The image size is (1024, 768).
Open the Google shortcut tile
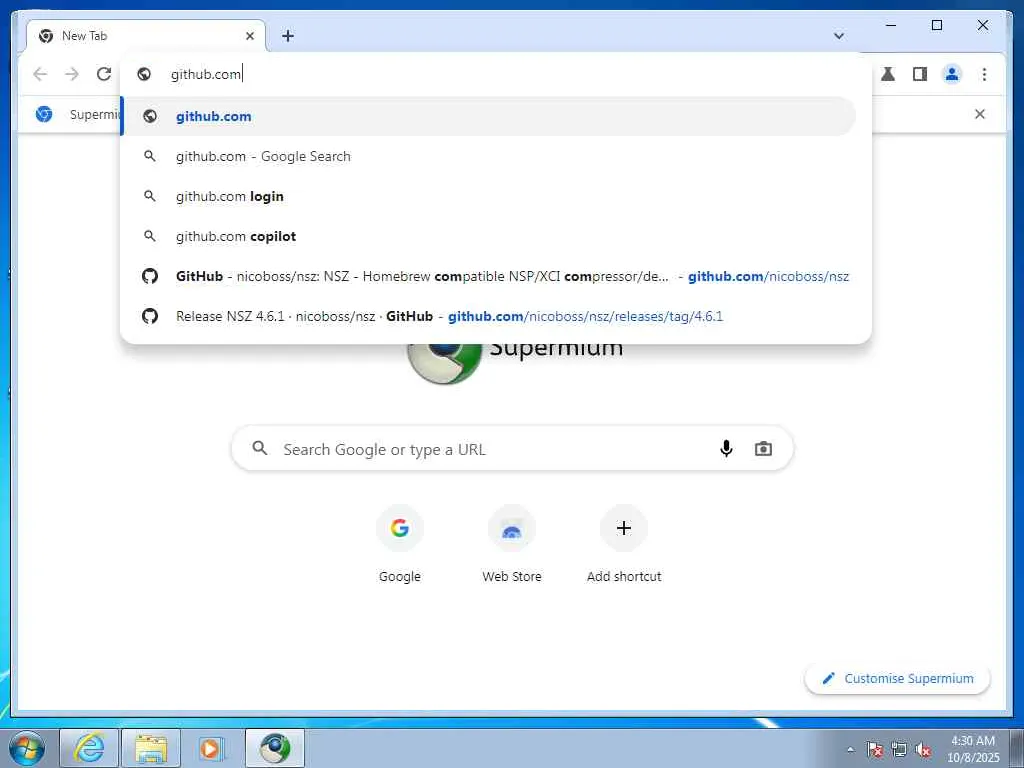(x=400, y=543)
